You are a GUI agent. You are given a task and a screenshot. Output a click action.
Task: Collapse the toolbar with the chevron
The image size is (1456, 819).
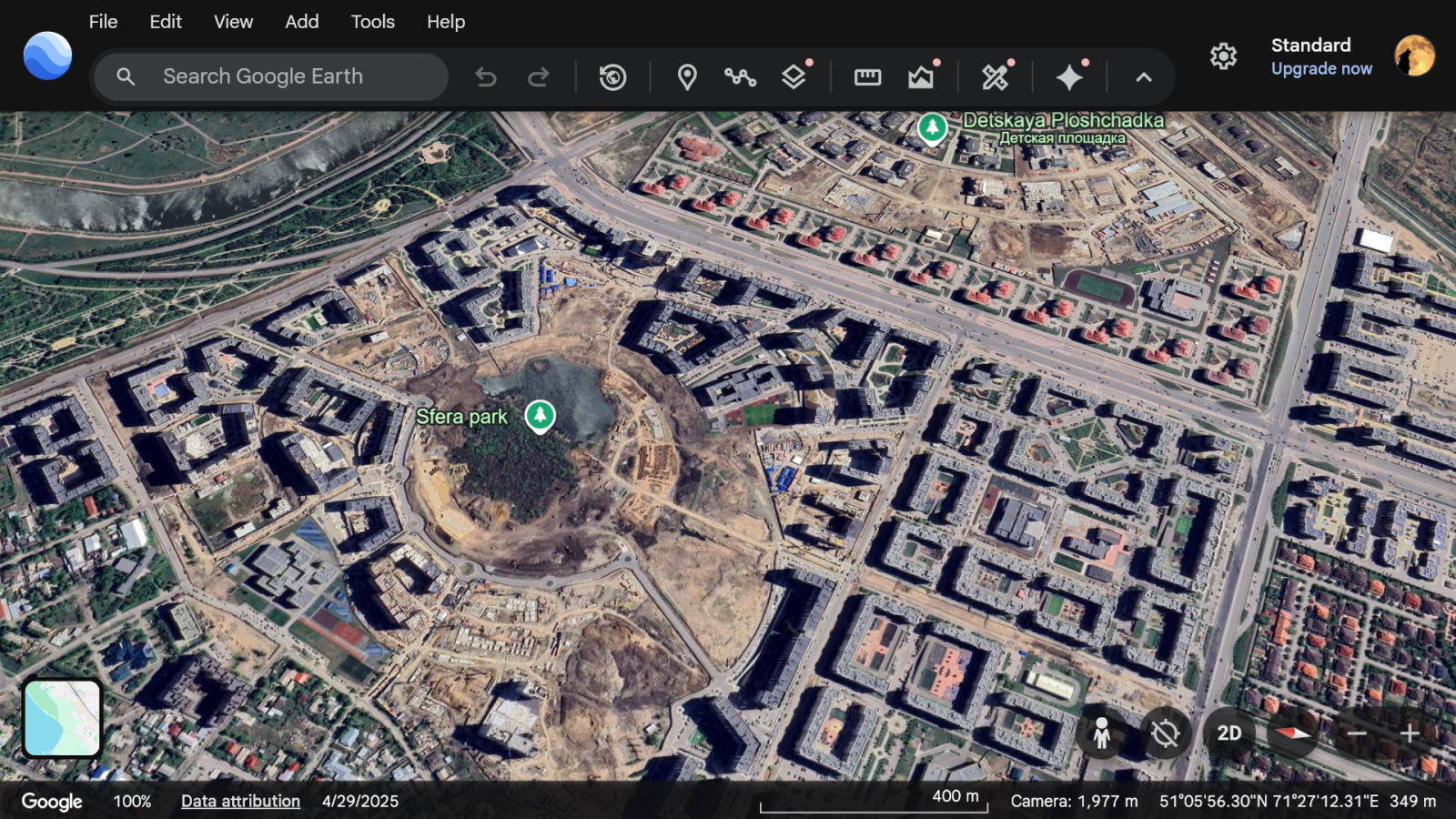[1144, 77]
